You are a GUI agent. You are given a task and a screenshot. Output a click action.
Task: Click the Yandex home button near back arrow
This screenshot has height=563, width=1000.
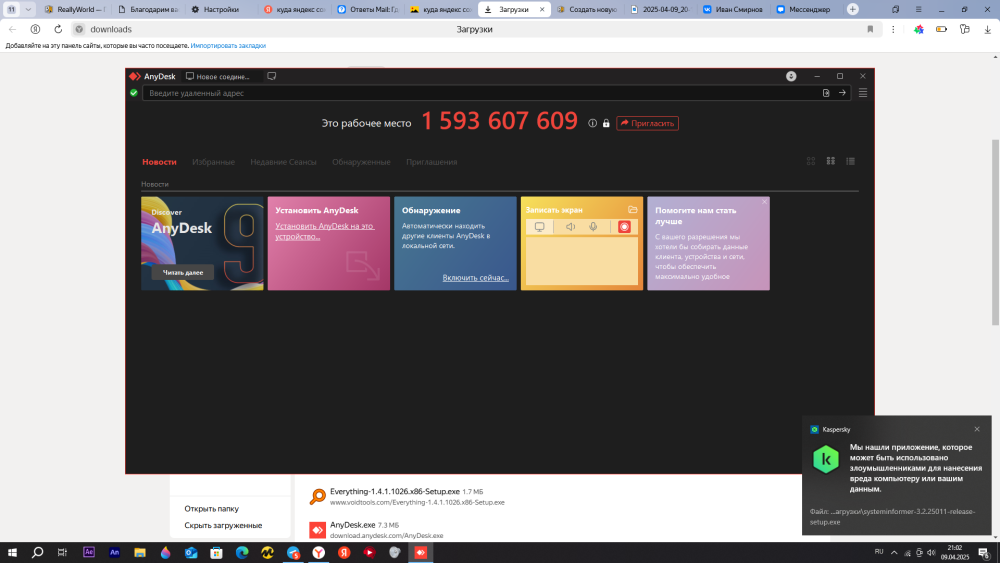(35, 29)
